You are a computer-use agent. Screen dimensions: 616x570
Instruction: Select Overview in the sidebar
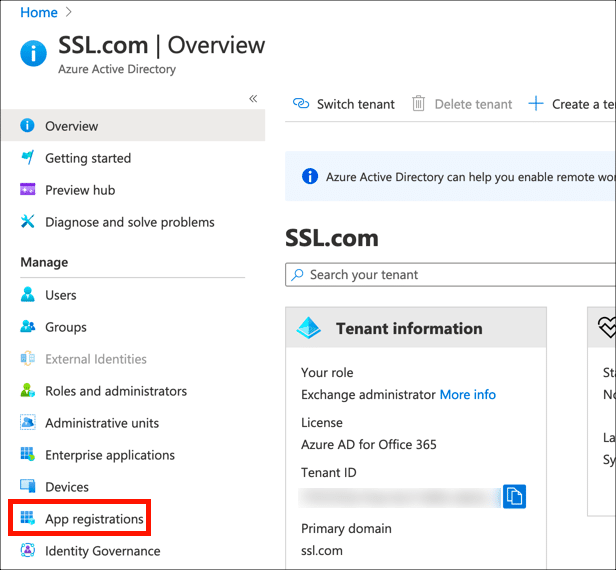pos(71,126)
